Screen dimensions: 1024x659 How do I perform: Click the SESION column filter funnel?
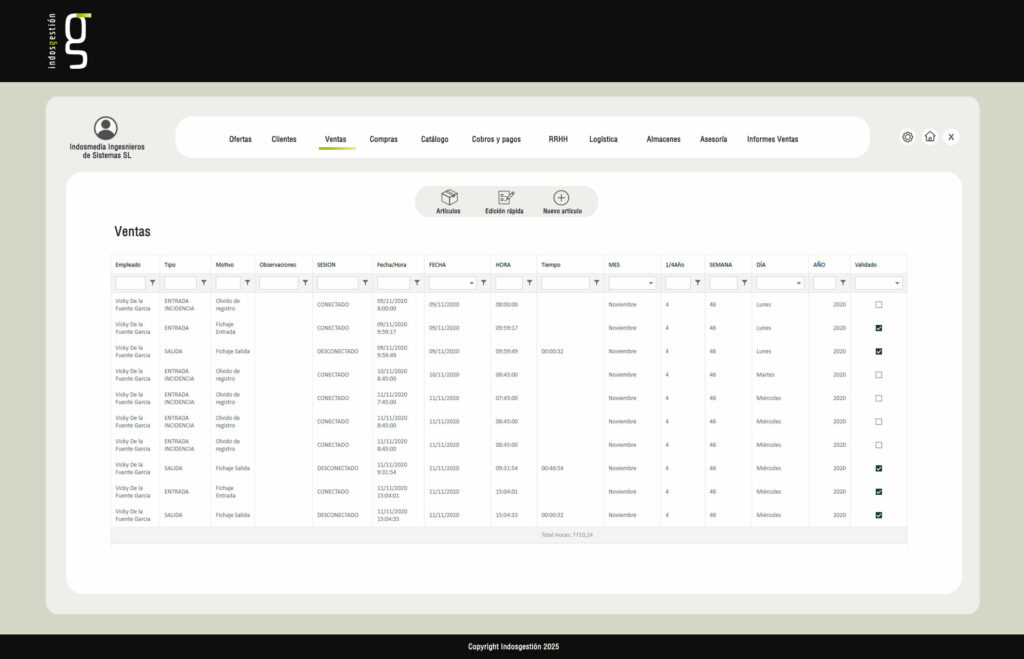(365, 283)
